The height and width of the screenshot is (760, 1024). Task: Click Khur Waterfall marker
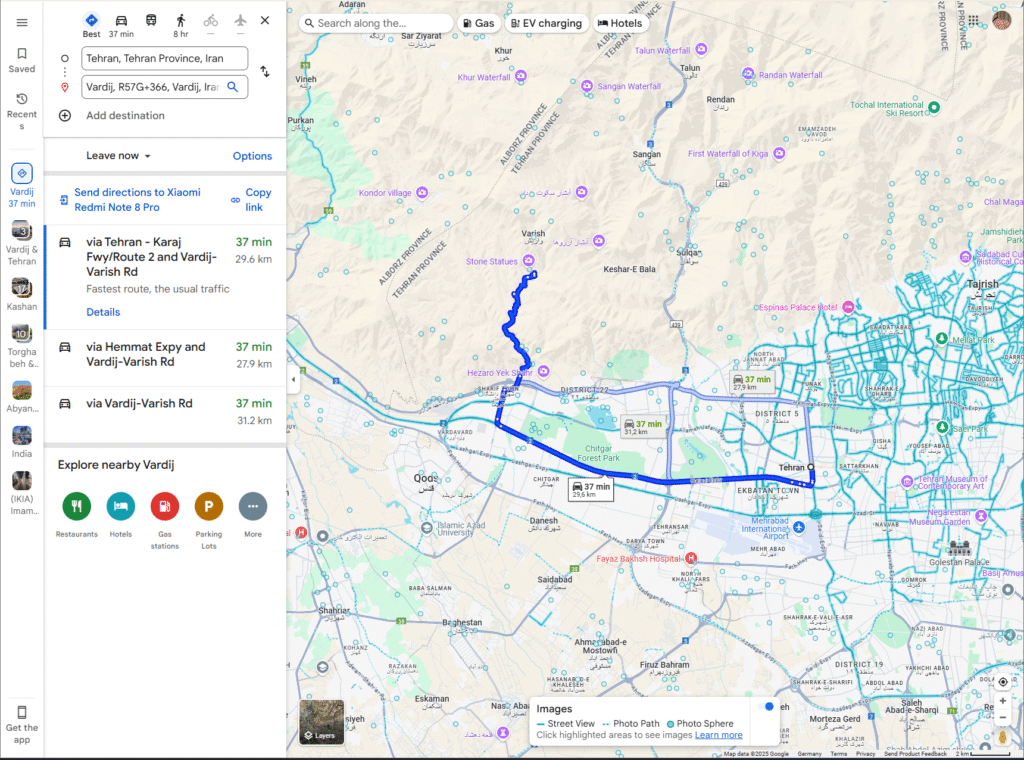(520, 76)
